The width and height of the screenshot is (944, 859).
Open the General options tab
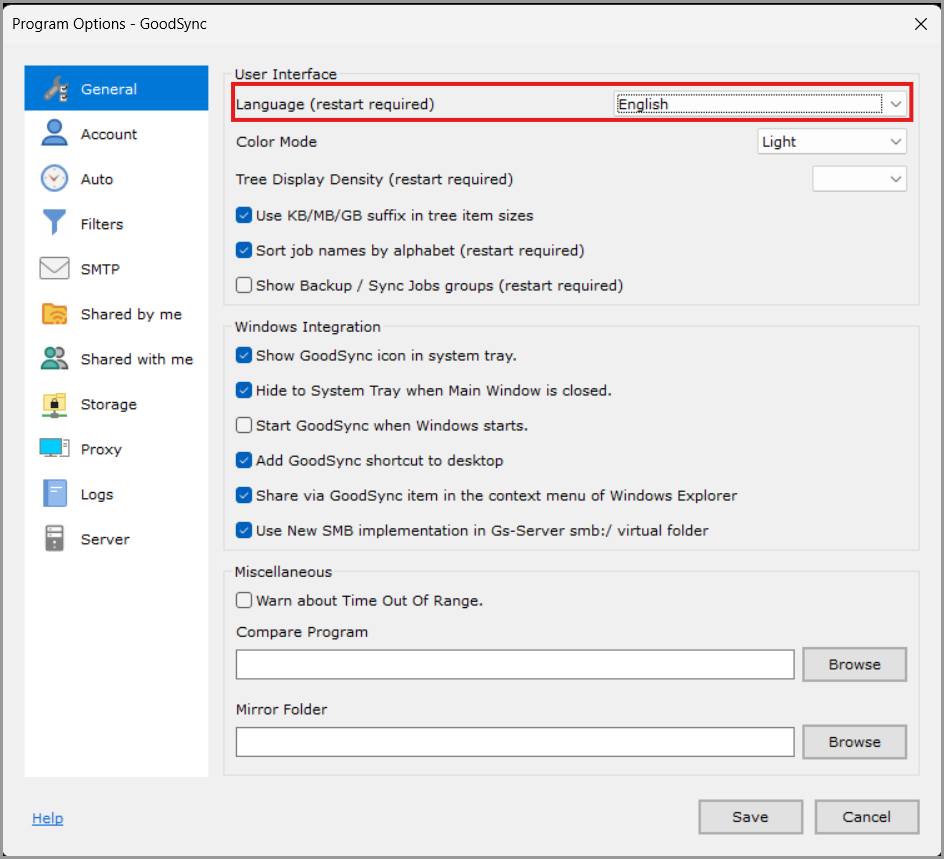coord(116,88)
